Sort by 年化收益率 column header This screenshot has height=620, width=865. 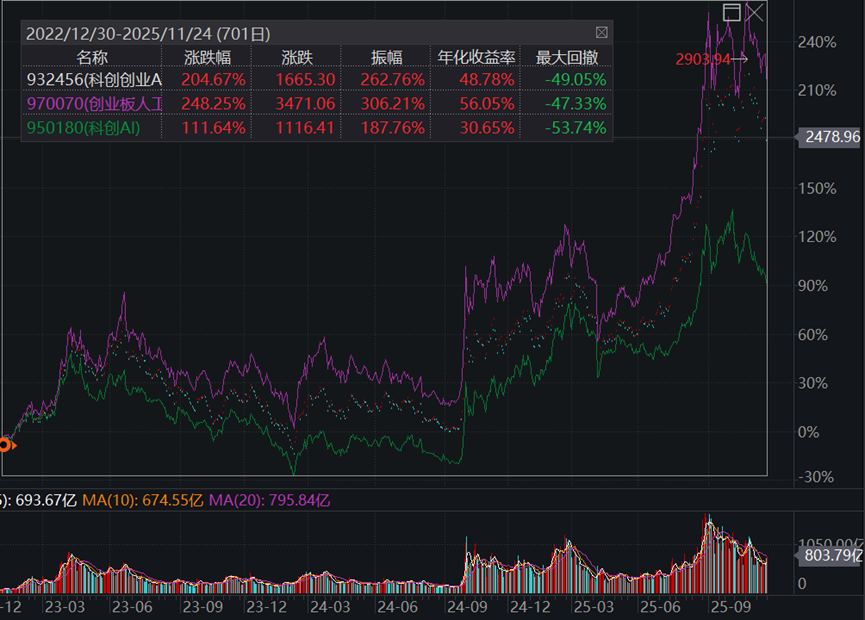coord(475,57)
